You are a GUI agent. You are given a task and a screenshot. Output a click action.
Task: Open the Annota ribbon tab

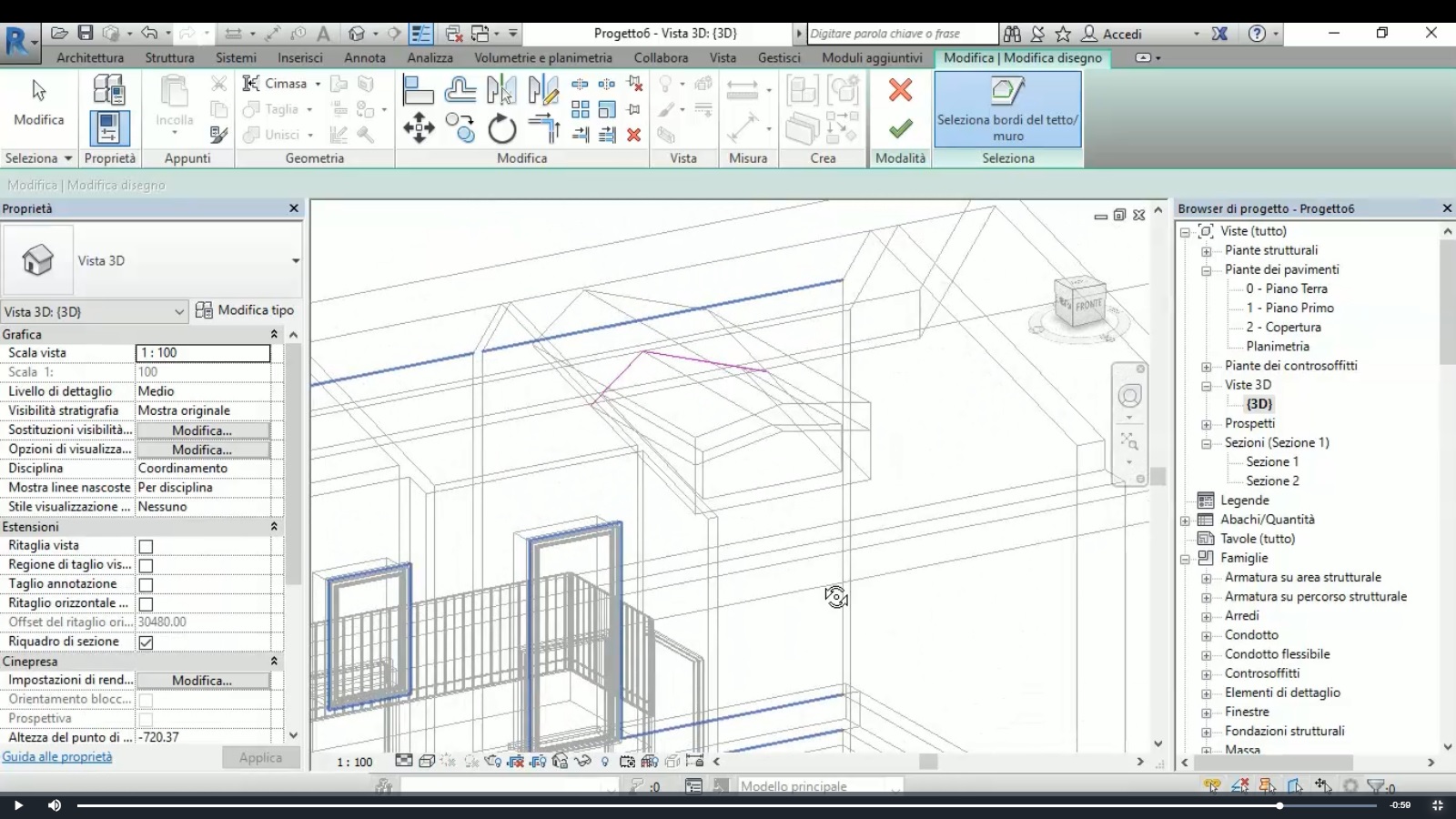click(364, 57)
